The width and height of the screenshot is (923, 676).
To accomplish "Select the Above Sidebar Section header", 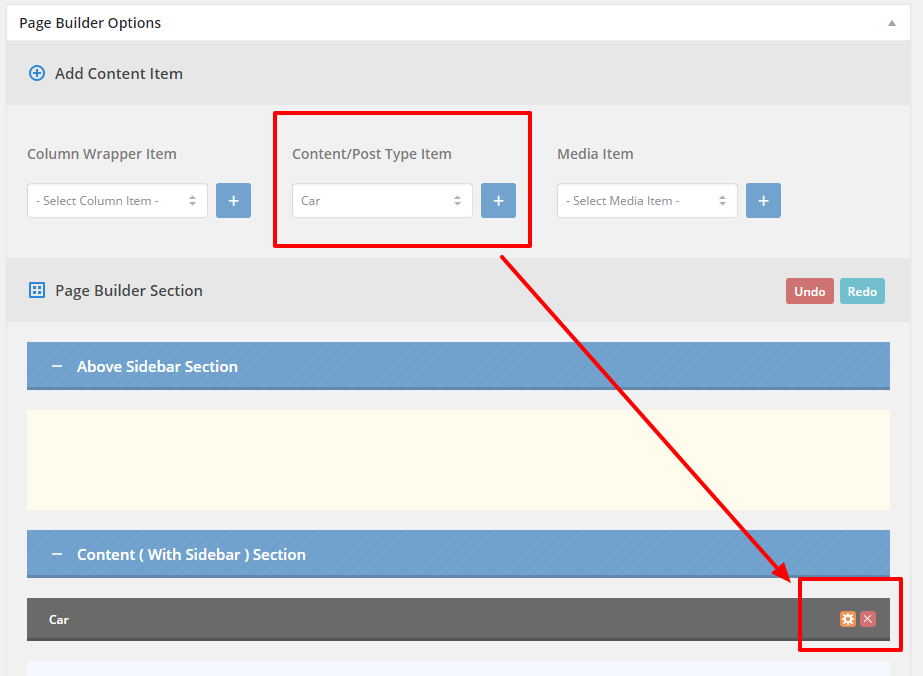I will pyautogui.click(x=458, y=366).
